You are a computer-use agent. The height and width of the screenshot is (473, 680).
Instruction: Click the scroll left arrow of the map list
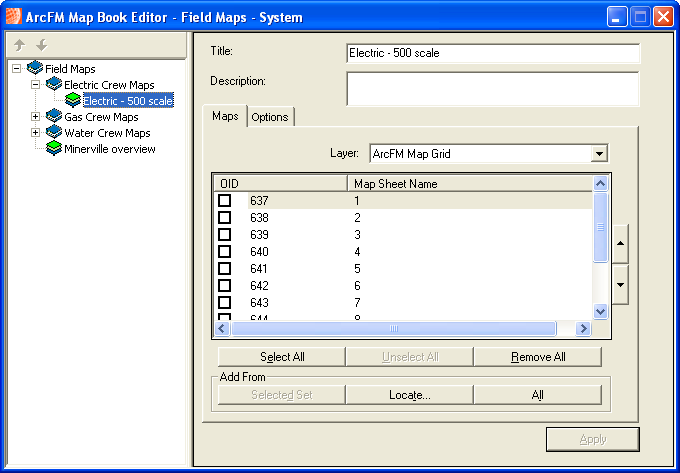click(x=222, y=329)
